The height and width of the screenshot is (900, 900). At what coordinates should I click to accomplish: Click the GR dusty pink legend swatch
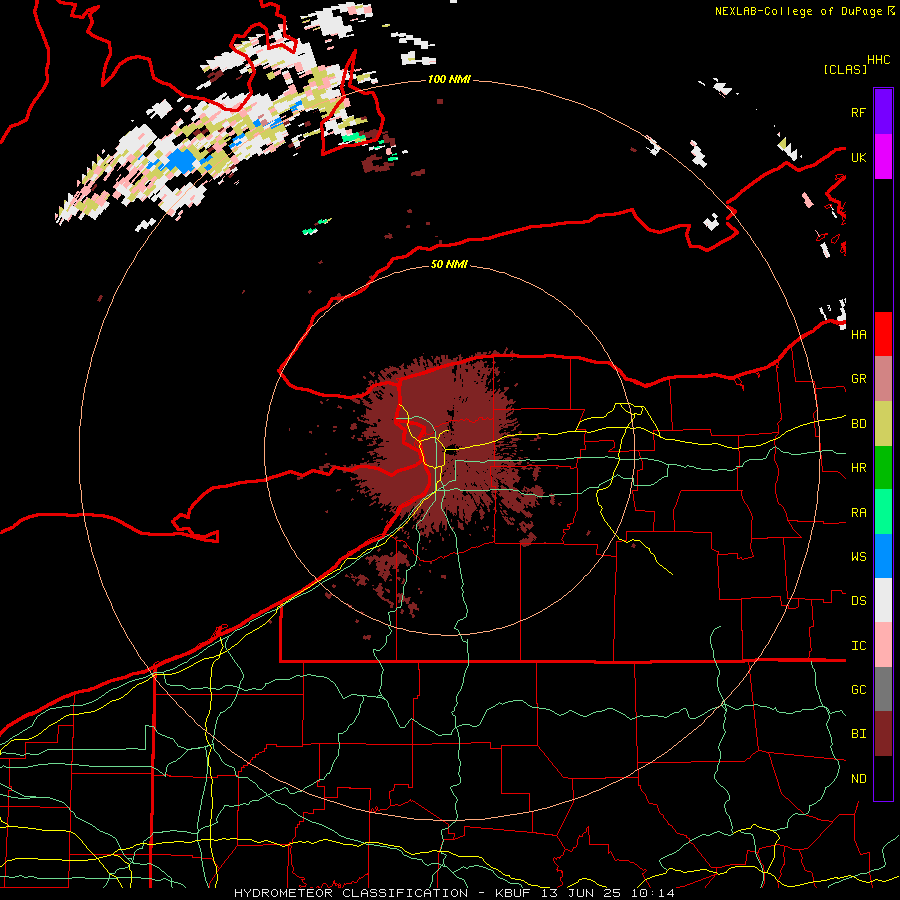pos(883,379)
